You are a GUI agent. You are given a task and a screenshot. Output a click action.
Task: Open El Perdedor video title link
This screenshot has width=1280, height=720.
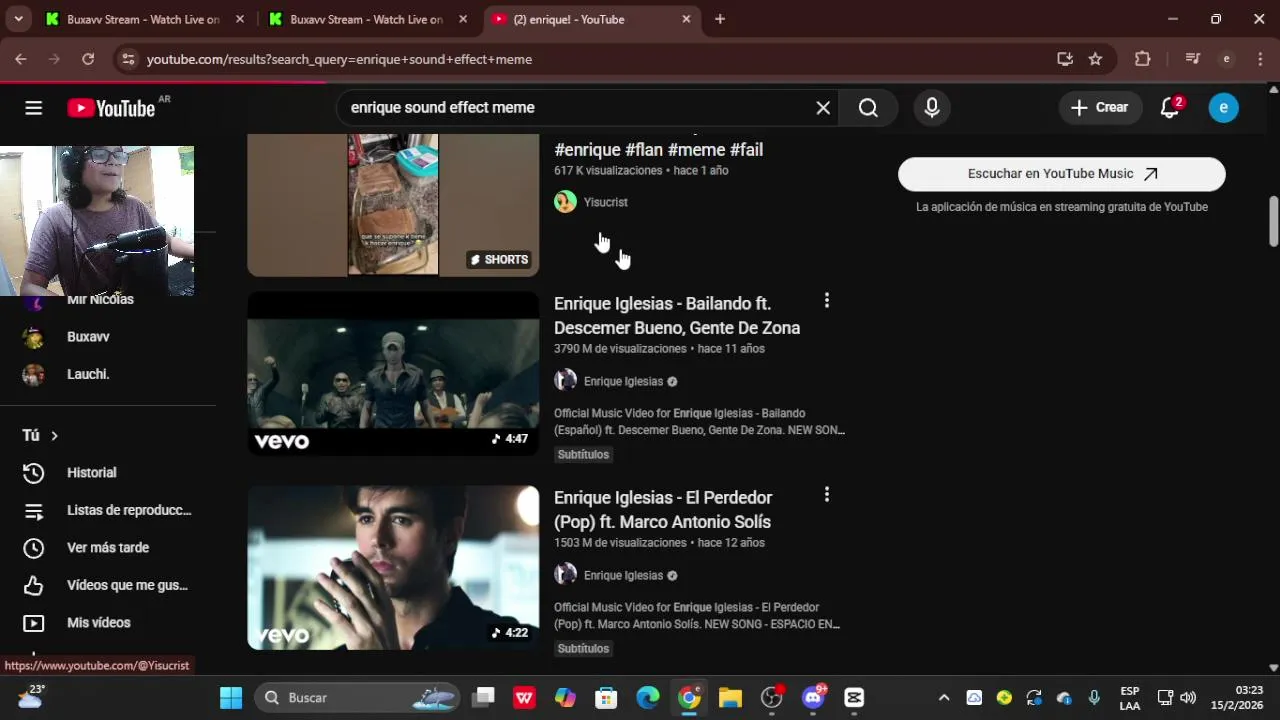[663, 509]
